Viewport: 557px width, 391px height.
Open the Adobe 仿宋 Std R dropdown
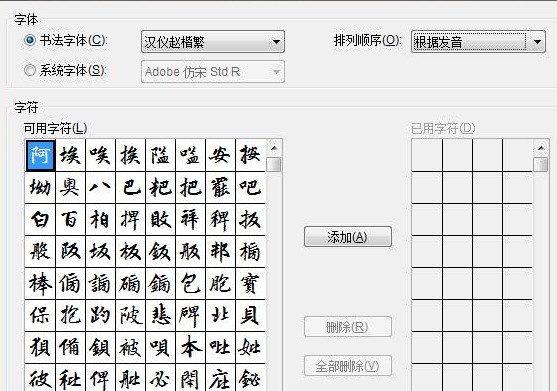pyautogui.click(x=213, y=71)
